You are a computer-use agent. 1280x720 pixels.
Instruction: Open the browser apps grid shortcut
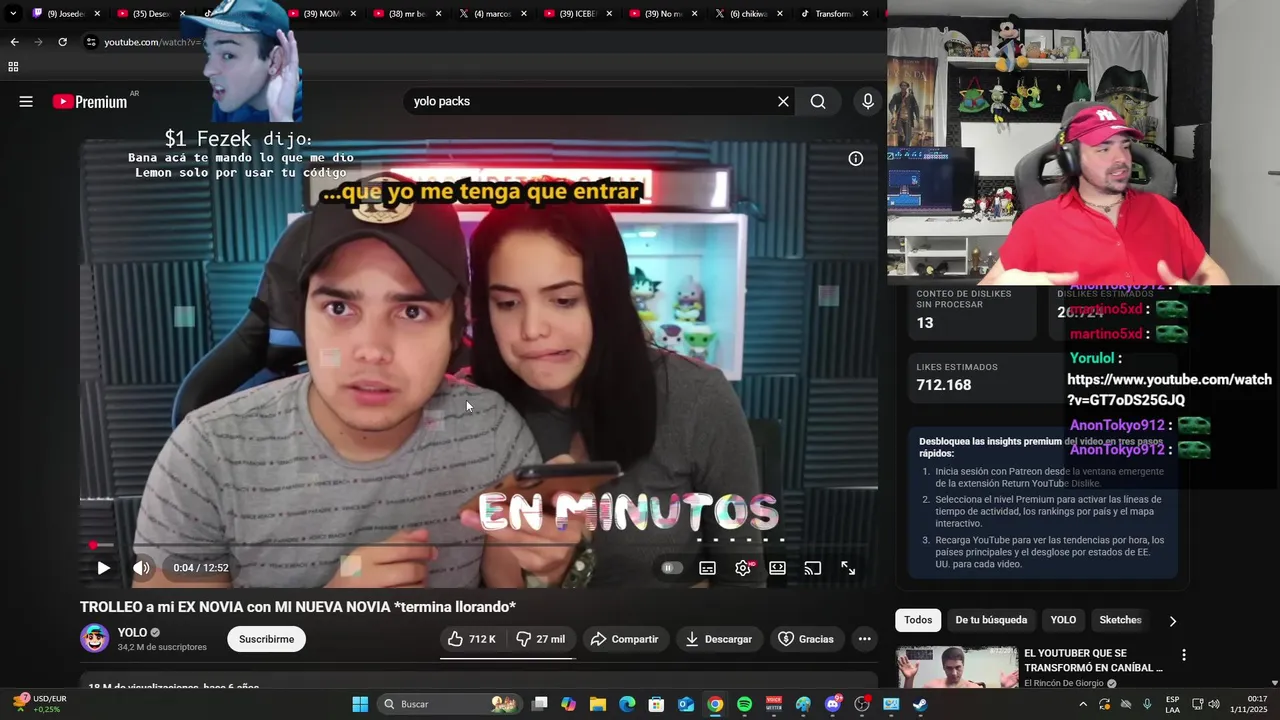[x=13, y=67]
